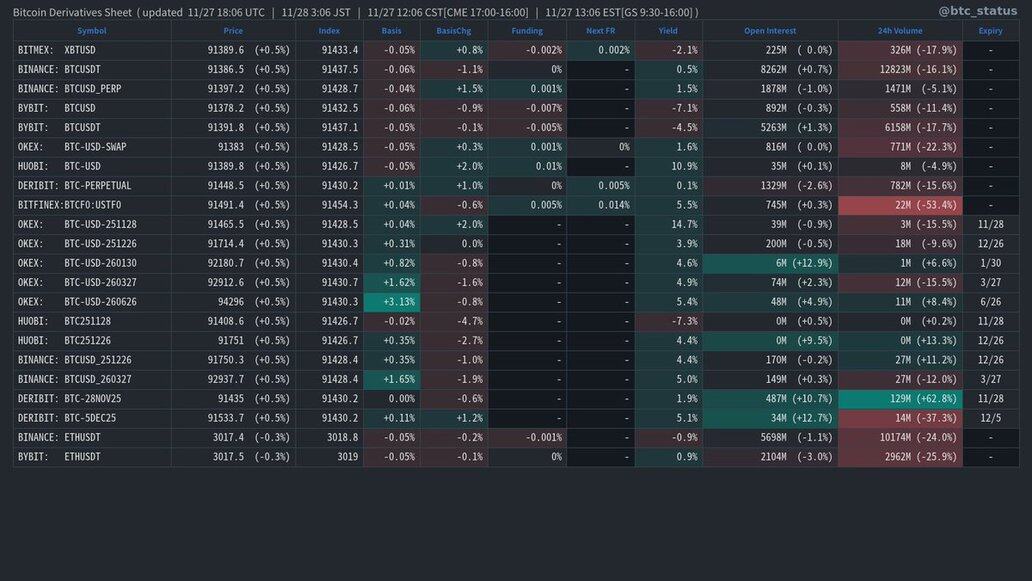Screen dimensions: 1032x581
Task: Click the Next FR column header
Action: (600, 31)
